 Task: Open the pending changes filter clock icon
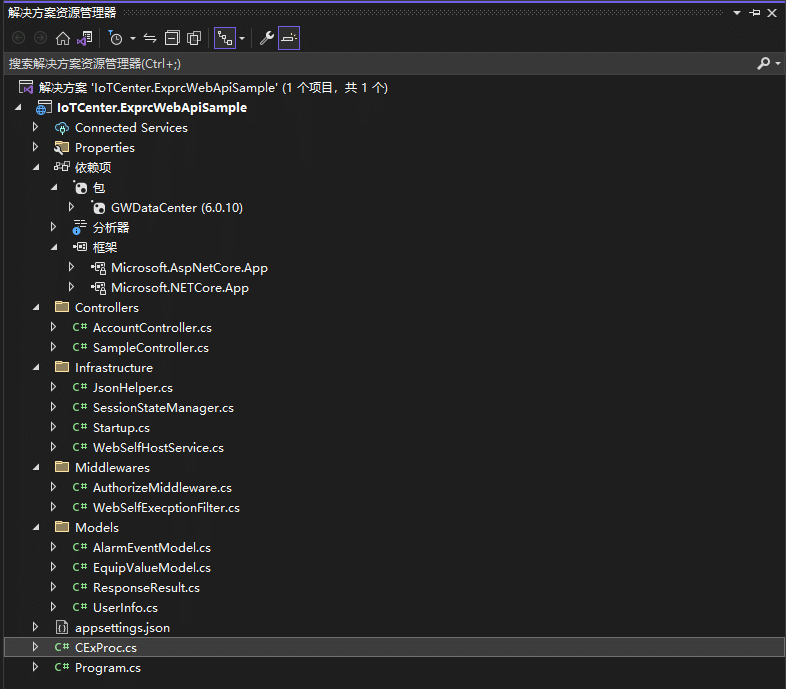(116, 38)
